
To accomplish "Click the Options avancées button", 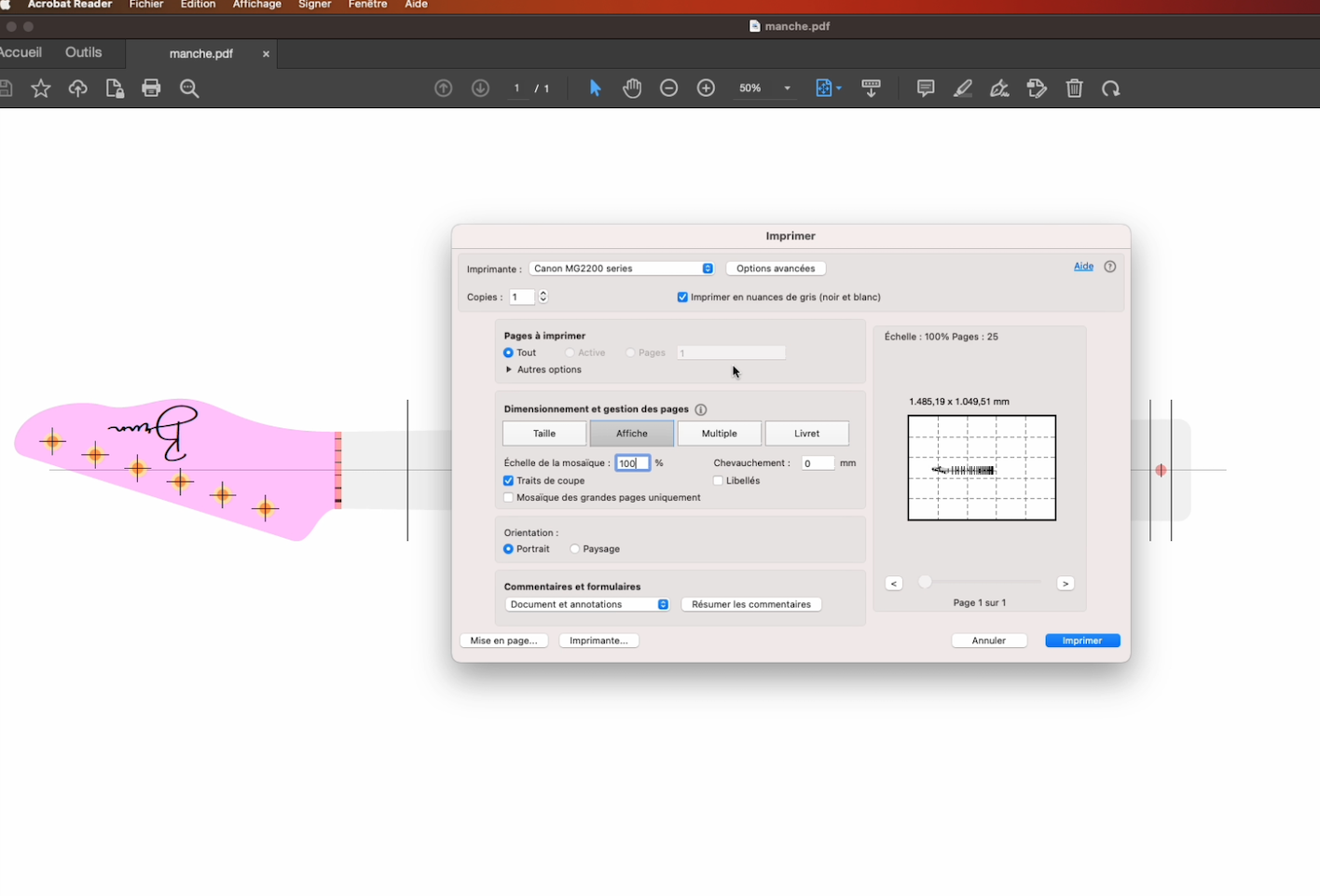I will (x=776, y=269).
